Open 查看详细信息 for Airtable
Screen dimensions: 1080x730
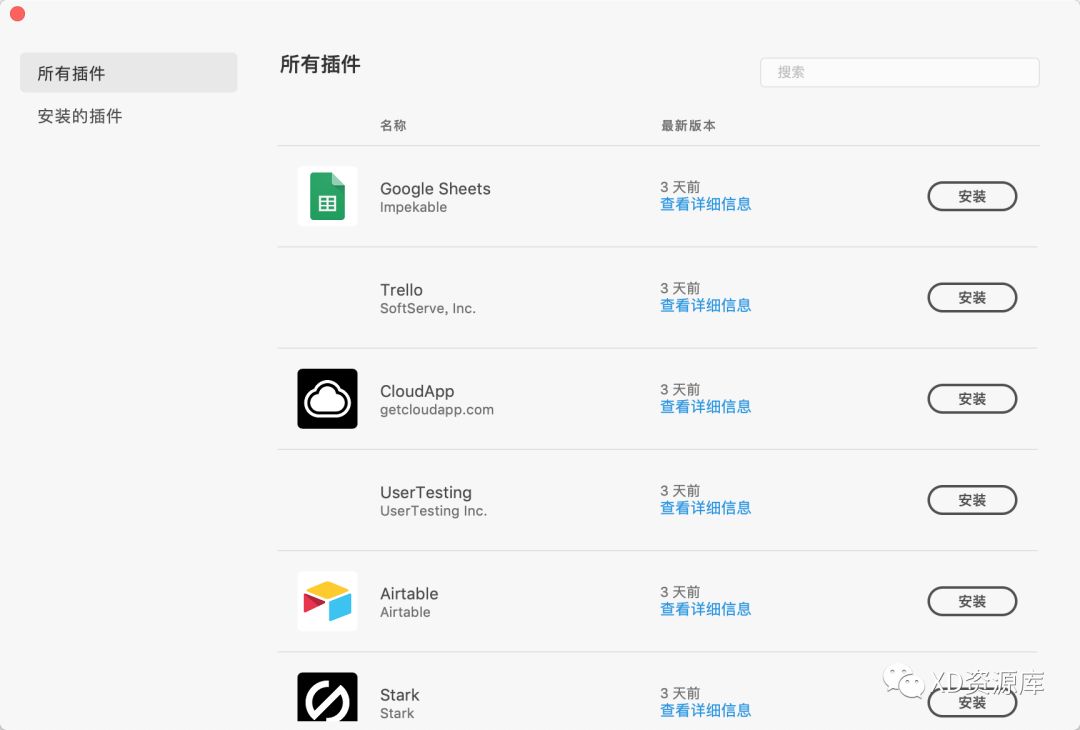point(705,609)
